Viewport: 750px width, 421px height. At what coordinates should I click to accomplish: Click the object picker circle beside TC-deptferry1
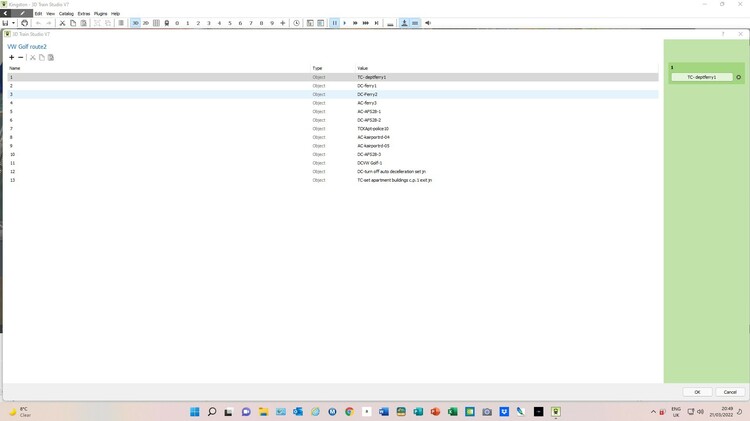739,77
